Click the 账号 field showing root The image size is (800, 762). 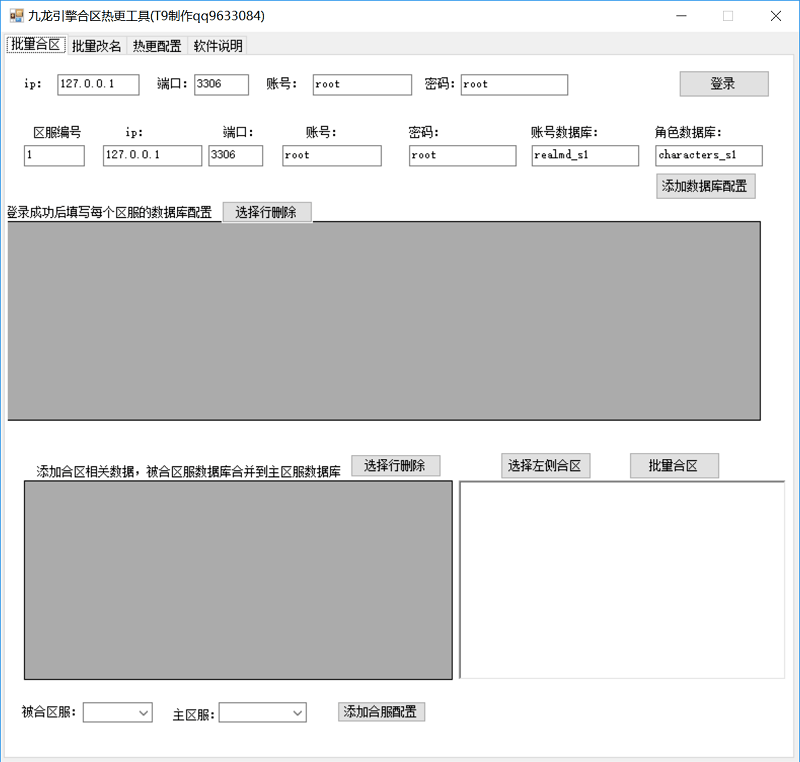361,84
